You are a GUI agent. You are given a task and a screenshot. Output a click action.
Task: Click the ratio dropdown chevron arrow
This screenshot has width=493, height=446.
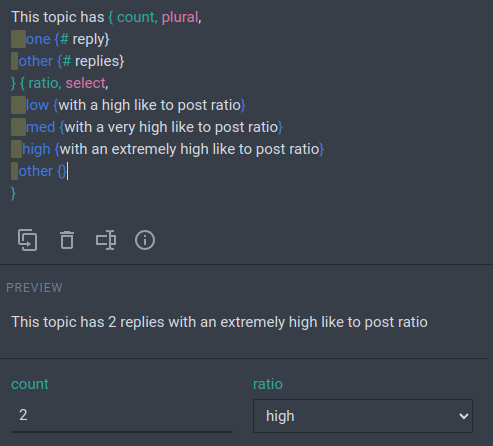463,416
